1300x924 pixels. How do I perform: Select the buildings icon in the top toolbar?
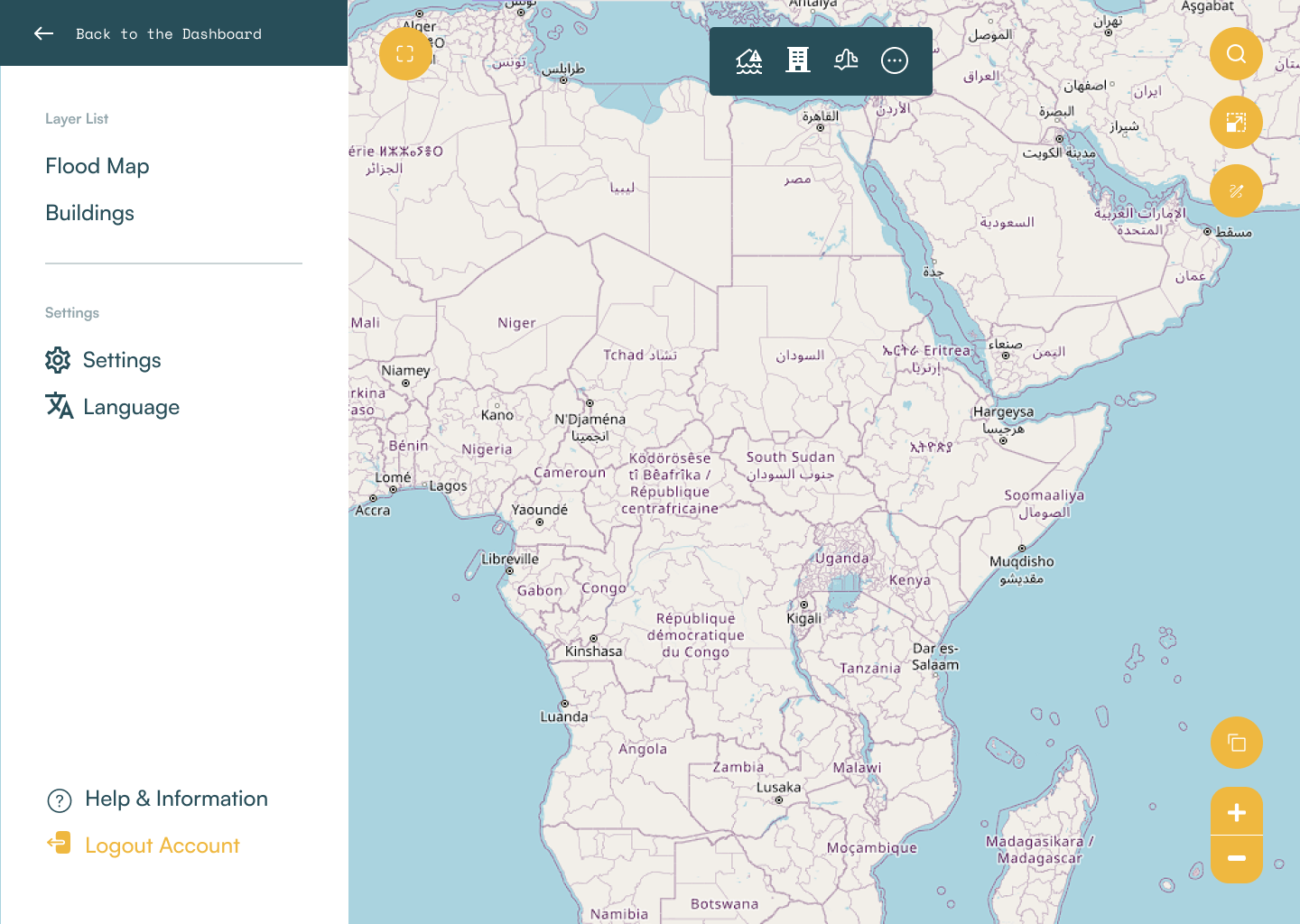[798, 60]
